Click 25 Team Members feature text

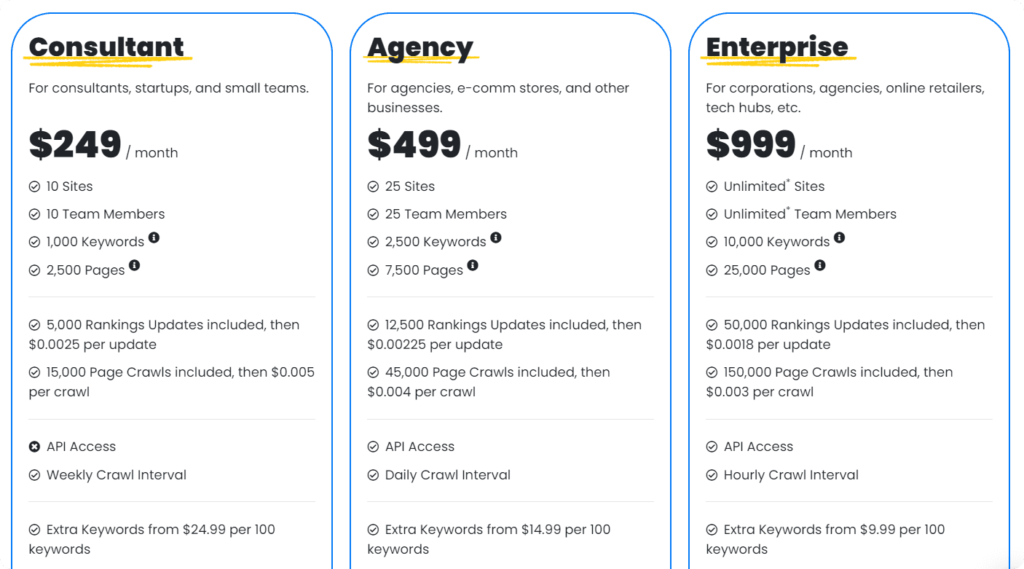pyautogui.click(x=445, y=214)
